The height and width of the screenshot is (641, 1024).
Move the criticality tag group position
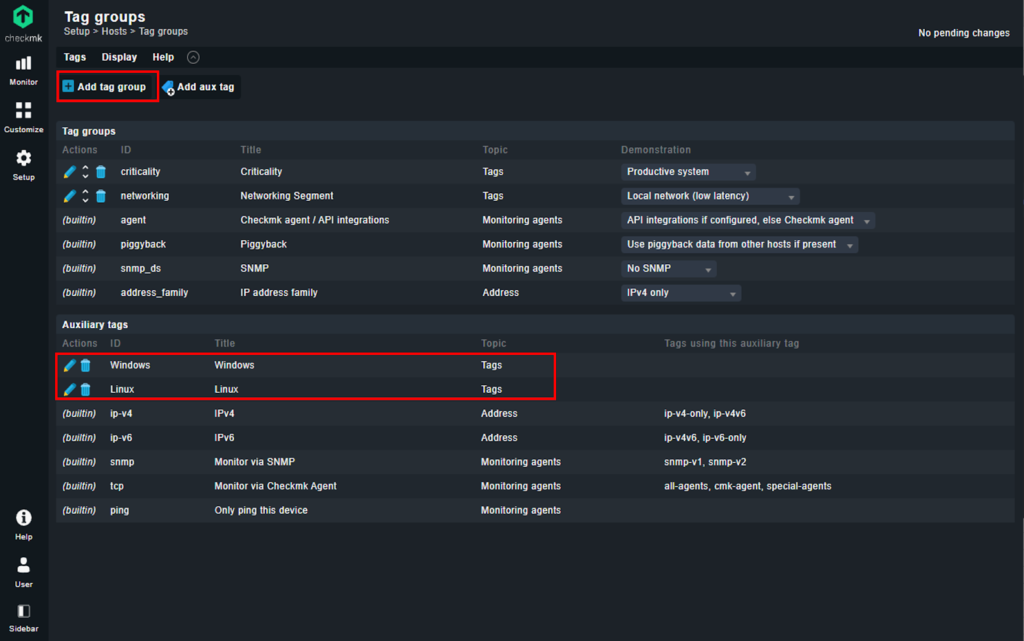(86, 172)
